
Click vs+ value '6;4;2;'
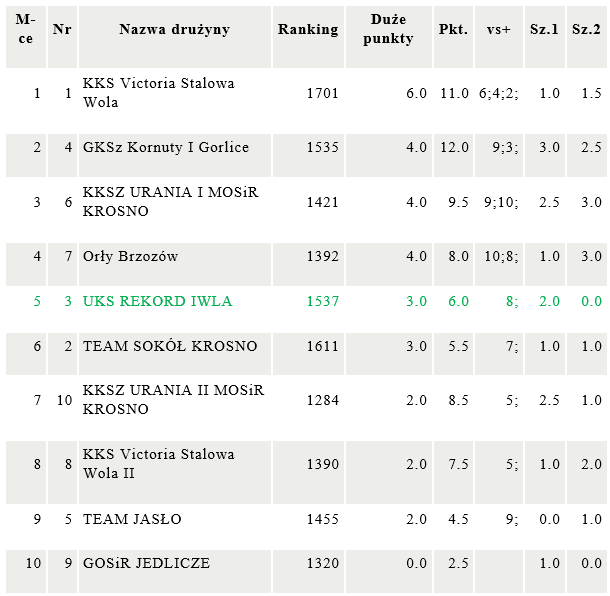pyautogui.click(x=498, y=93)
